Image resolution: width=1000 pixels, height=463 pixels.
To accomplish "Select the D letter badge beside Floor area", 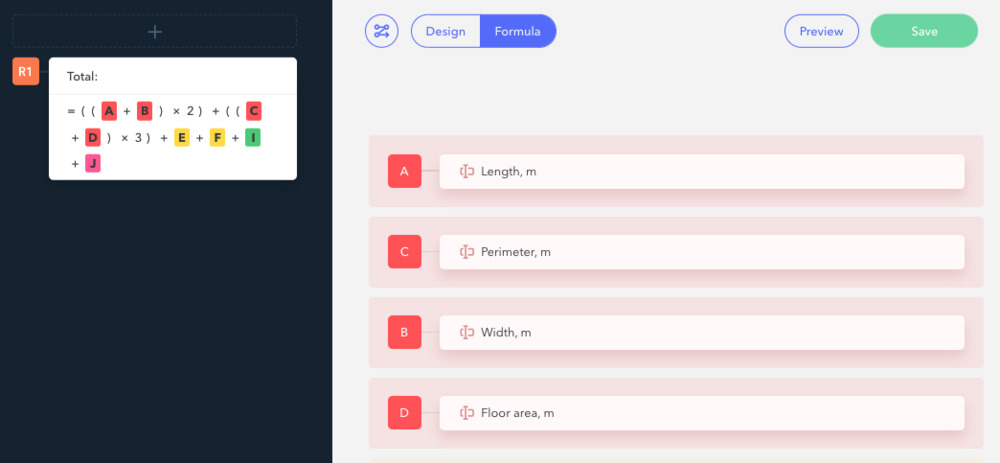I will (404, 413).
